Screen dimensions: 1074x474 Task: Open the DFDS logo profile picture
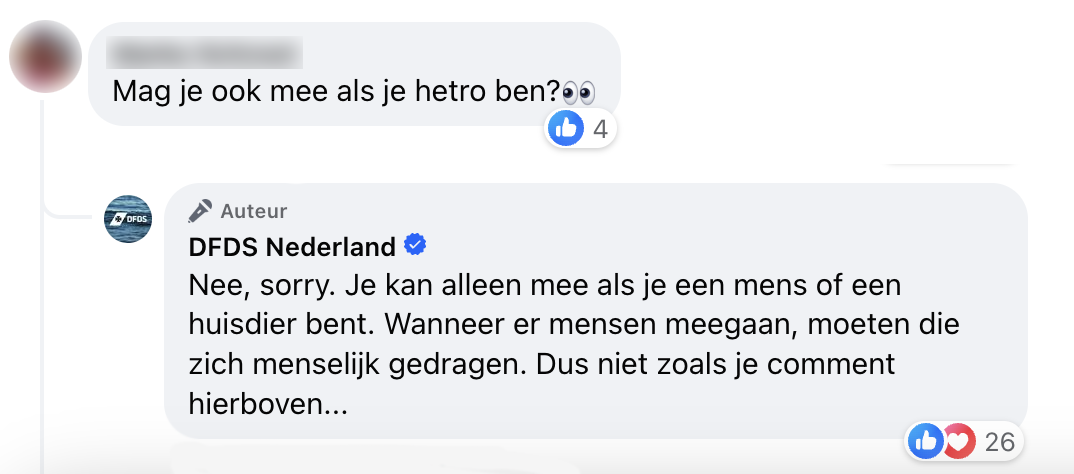click(128, 219)
